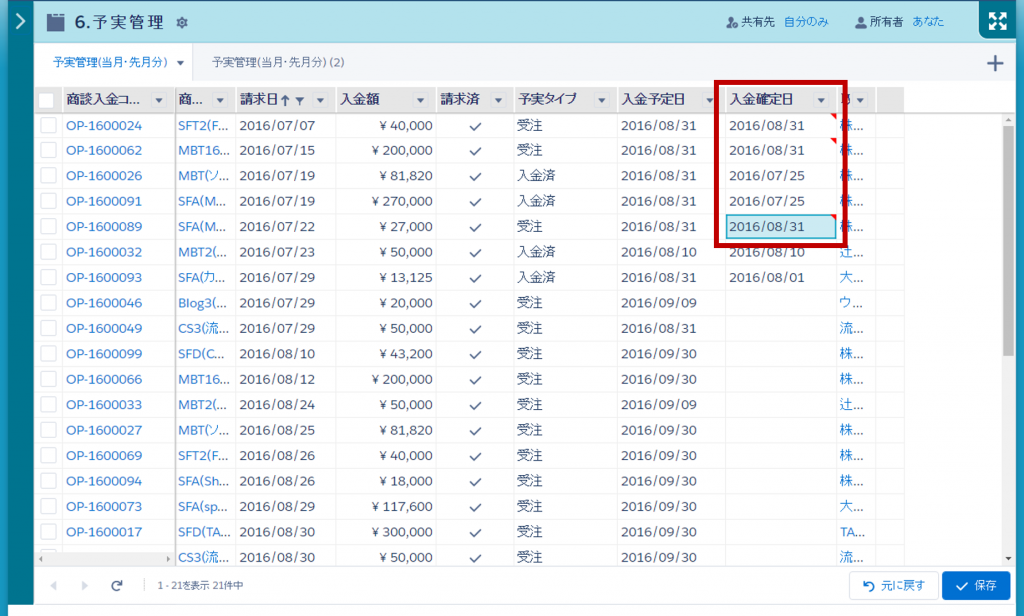This screenshot has width=1024, height=616.
Task: Click the empty 入金確定日 cell for OP-1600046
Action: click(780, 303)
